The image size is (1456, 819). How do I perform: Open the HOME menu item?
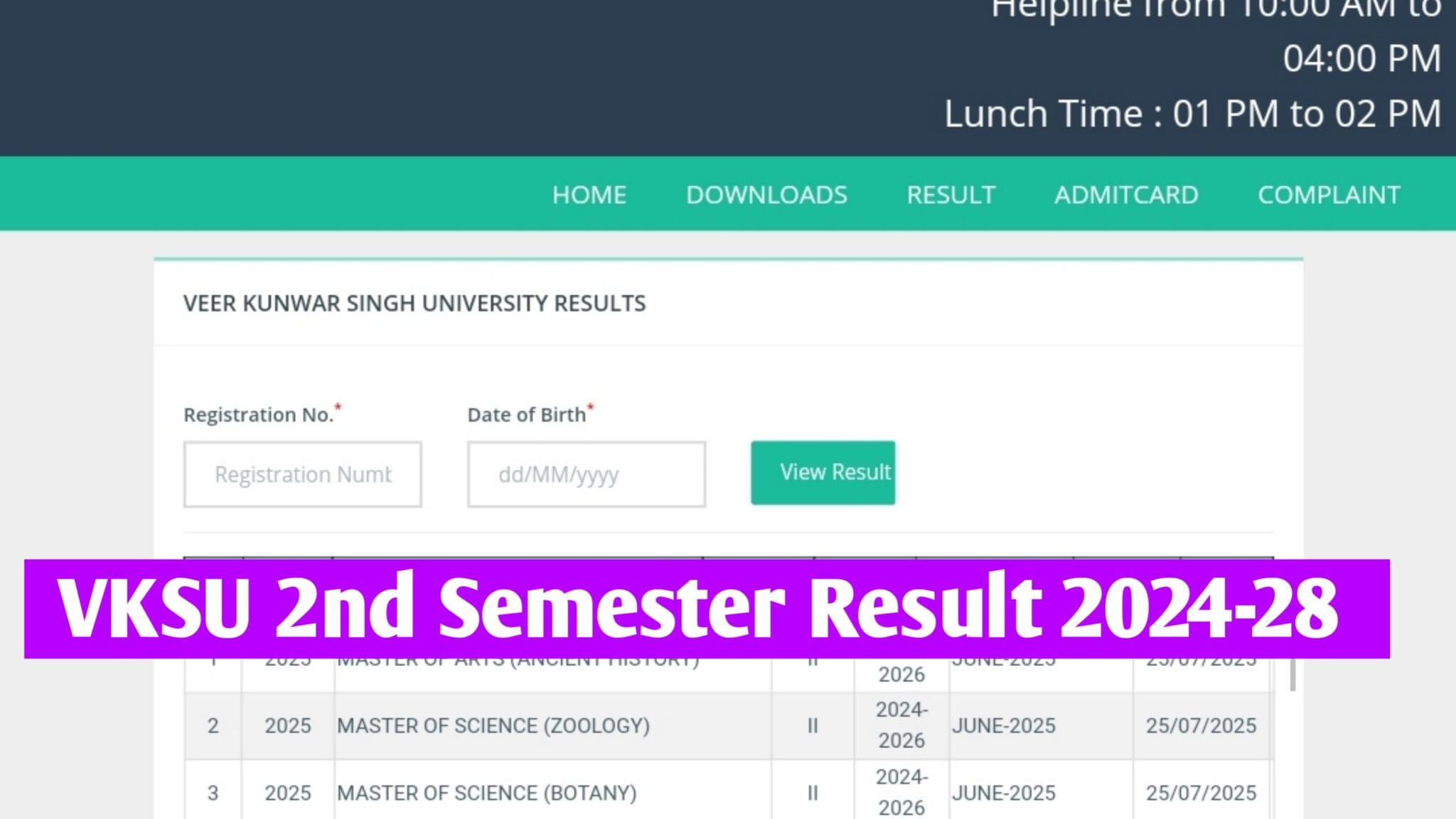589,194
